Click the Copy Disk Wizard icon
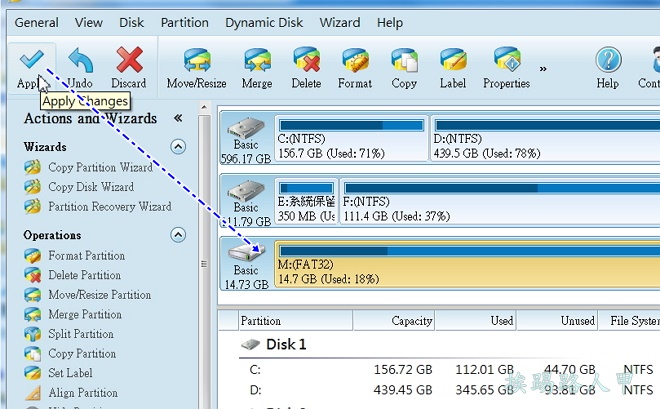The height and width of the screenshot is (409, 660). (x=32, y=186)
